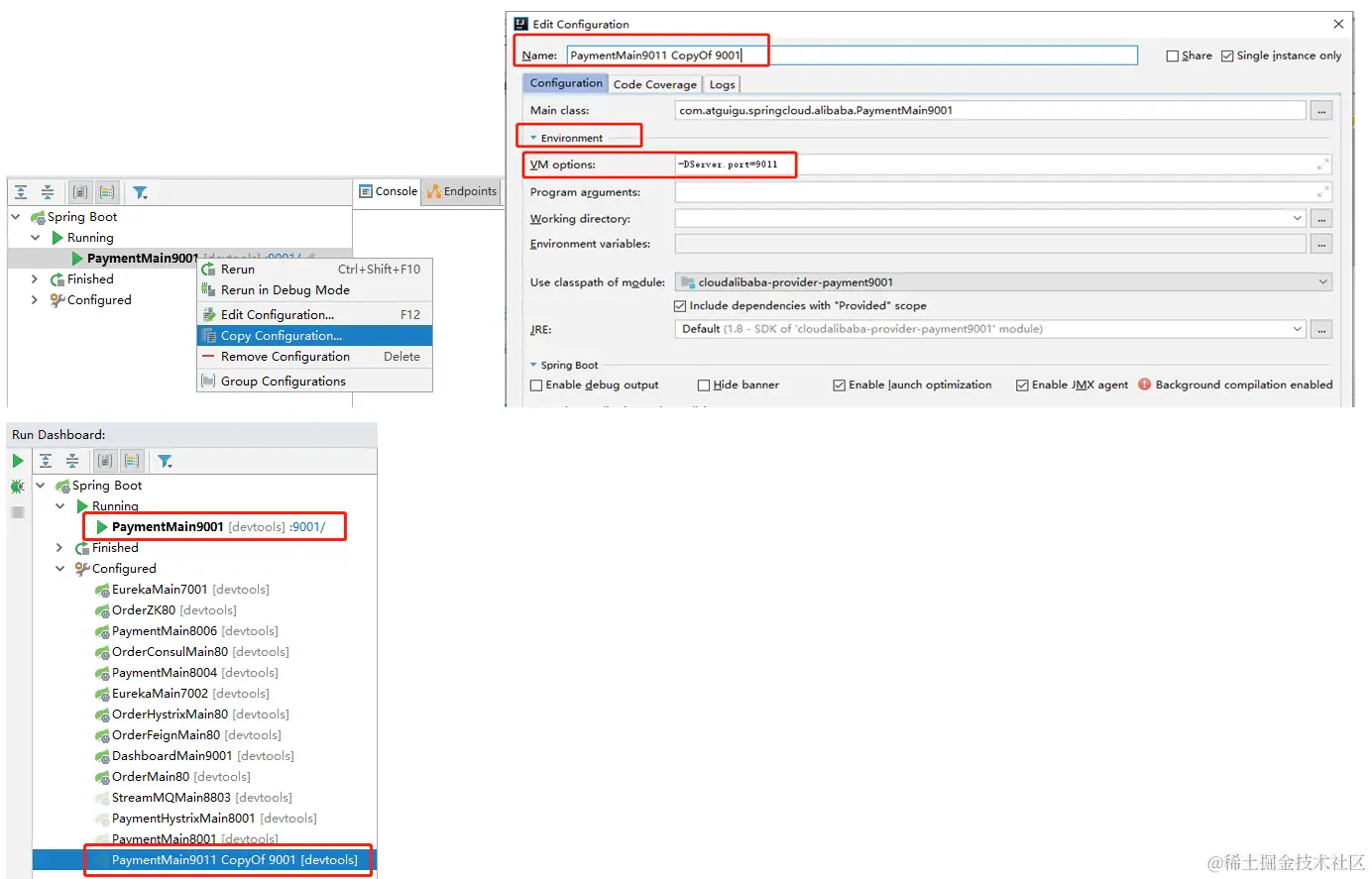
Task: Expand Finished node in upper dashboard tree
Action: pyautogui.click(x=36, y=279)
